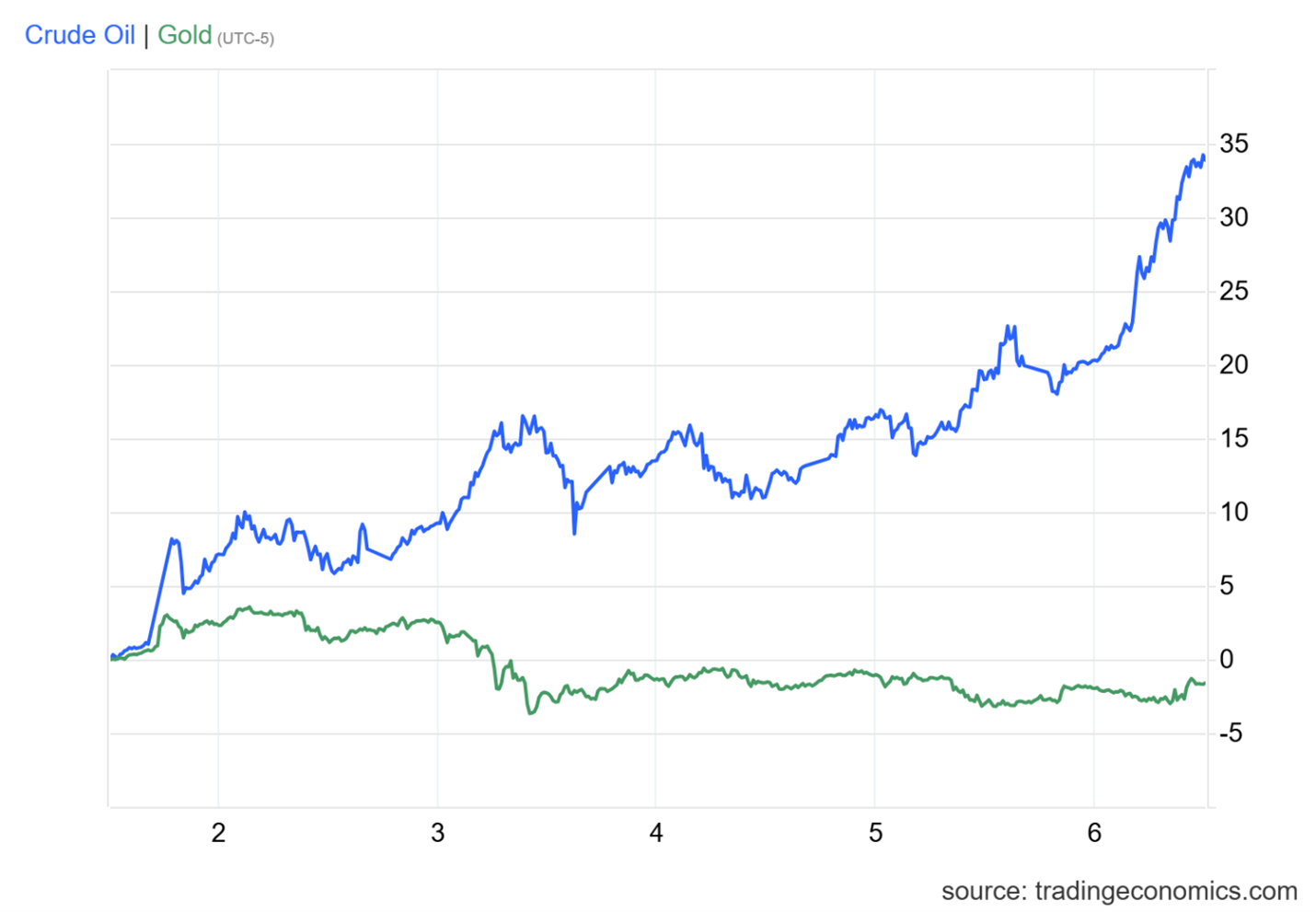Select the Gold legend label

point(184,35)
